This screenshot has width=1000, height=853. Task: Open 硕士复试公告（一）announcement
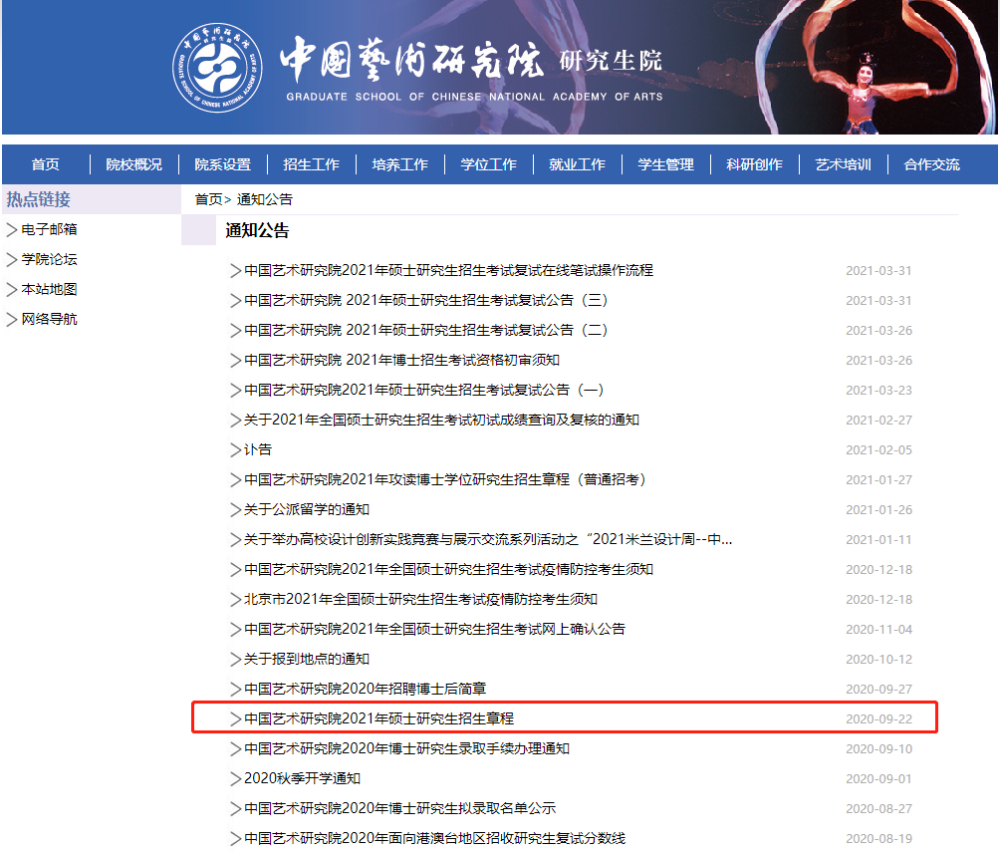424,390
